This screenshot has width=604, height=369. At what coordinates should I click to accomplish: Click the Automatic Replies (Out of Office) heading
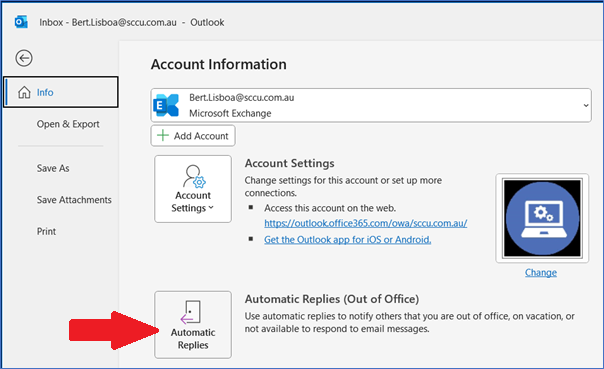332,299
